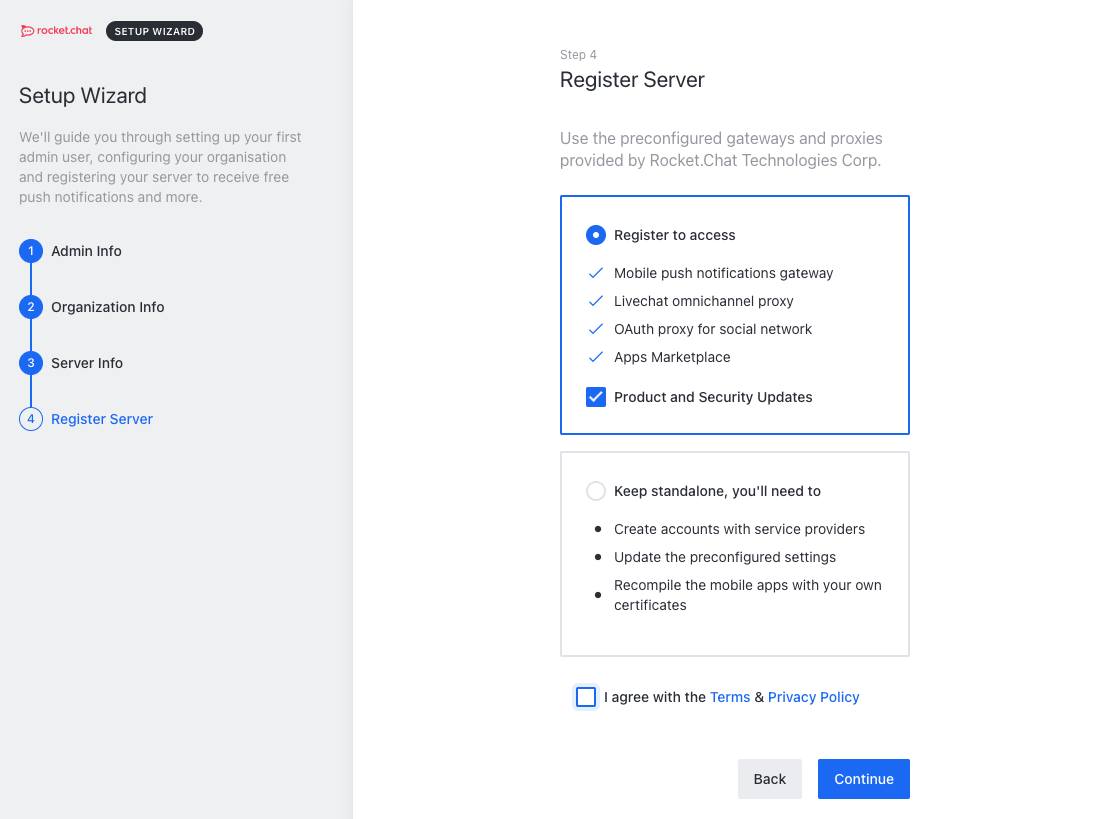1113x819 pixels.
Task: Open the Terms link
Action: coord(729,697)
